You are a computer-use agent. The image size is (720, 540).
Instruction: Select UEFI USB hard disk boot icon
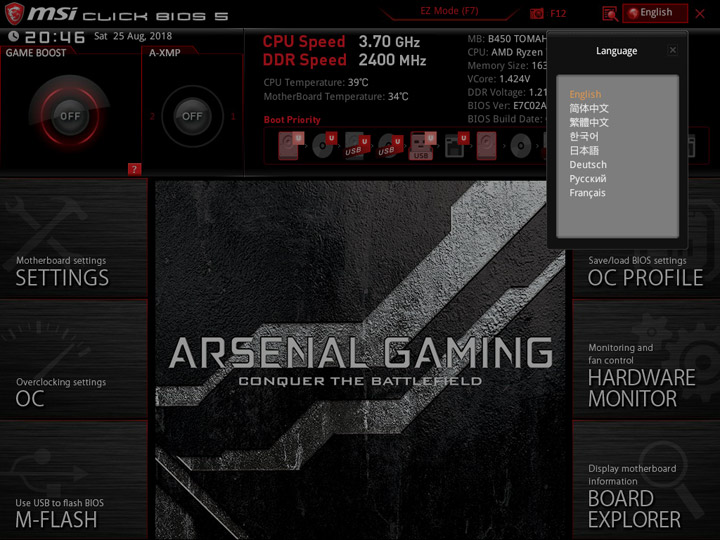(x=357, y=146)
